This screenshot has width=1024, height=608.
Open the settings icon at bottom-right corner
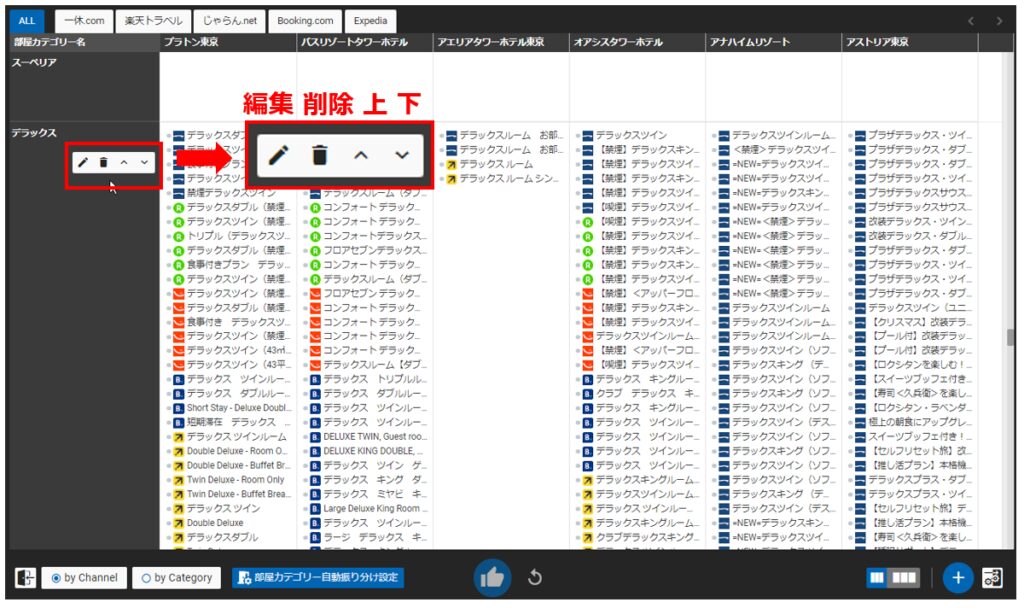tap(993, 577)
